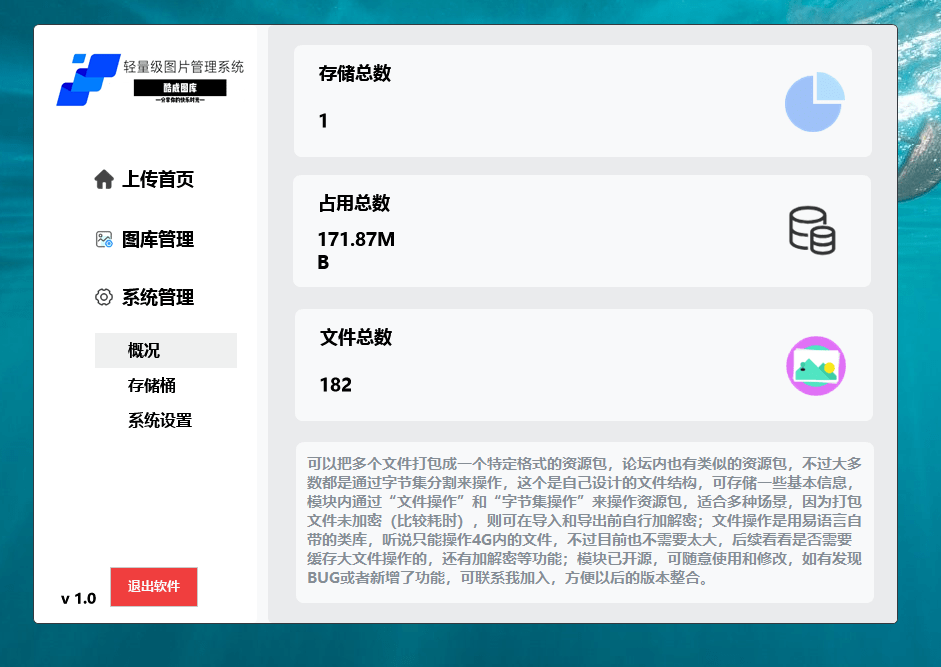The height and width of the screenshot is (667, 941).
Task: Select the 存储桶 submenu item
Action: [151, 385]
